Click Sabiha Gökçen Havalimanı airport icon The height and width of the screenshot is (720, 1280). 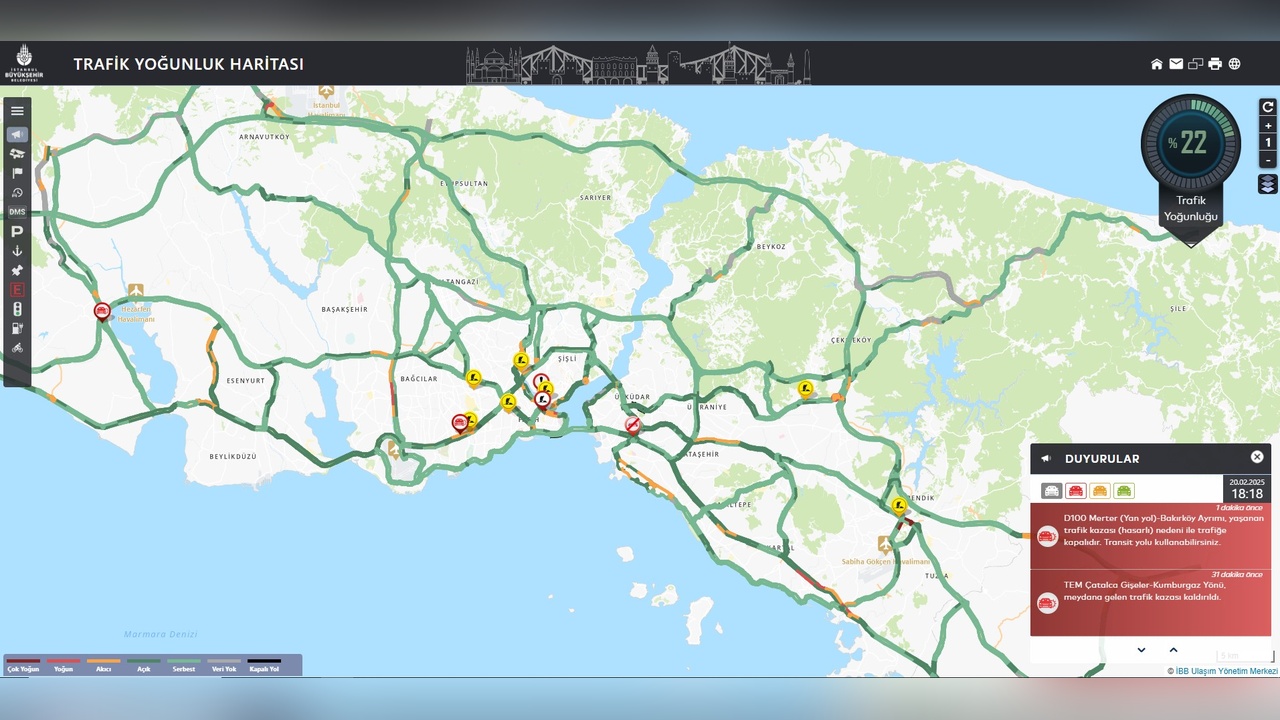pyautogui.click(x=885, y=544)
